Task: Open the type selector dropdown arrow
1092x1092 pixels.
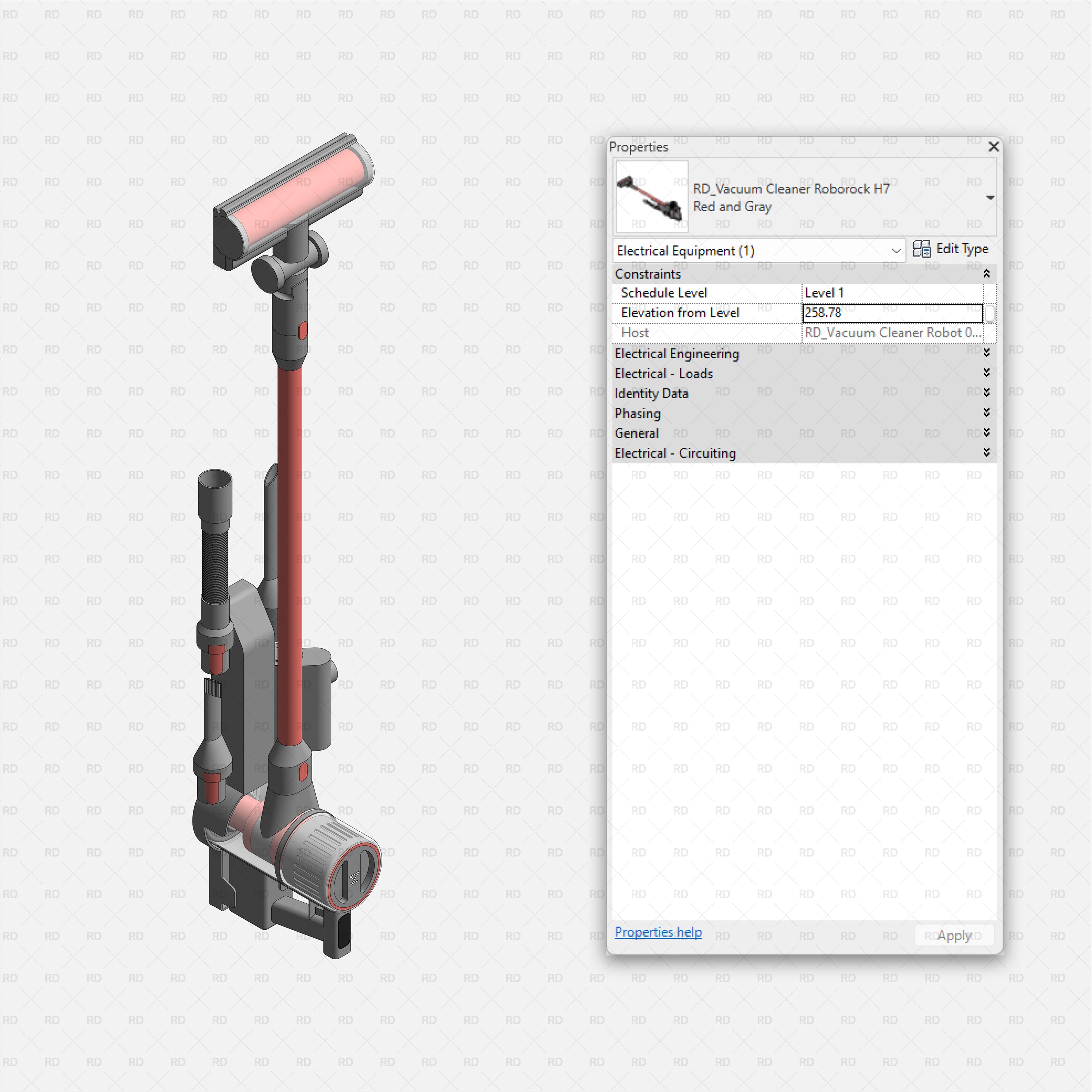Action: (x=991, y=197)
